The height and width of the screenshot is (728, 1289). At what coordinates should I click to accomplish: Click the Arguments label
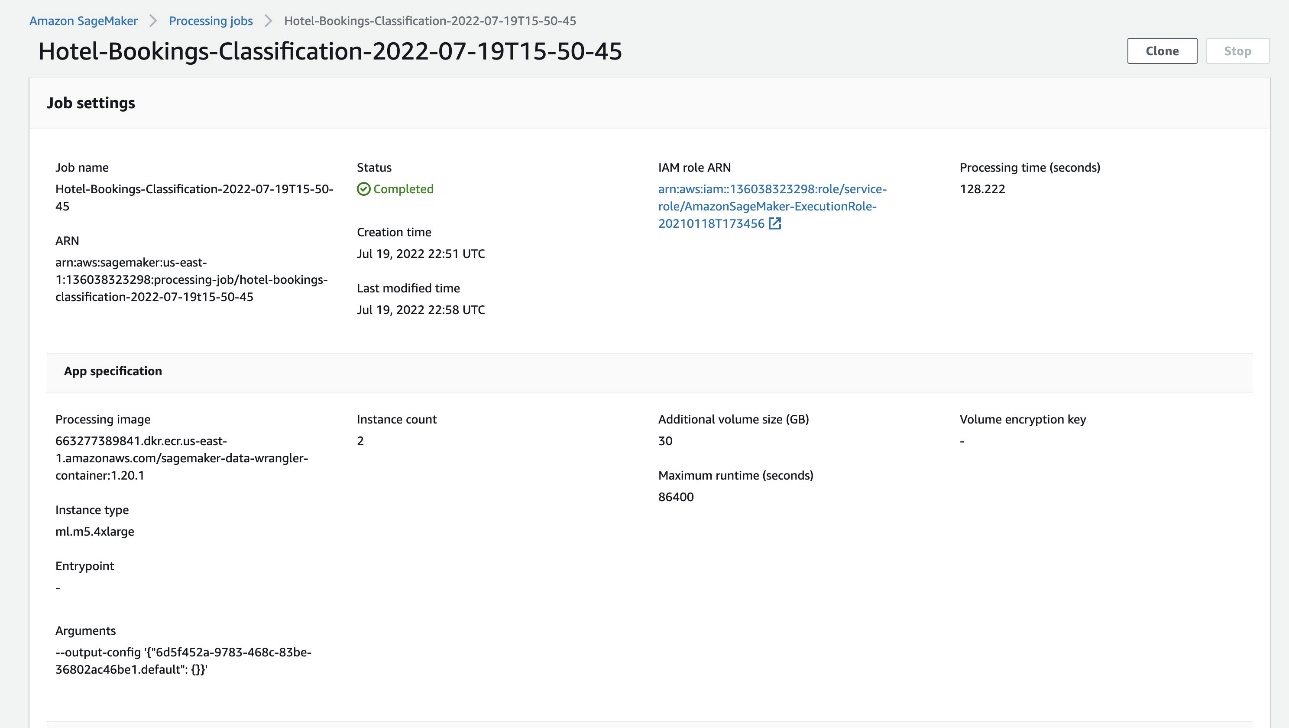click(x=86, y=631)
